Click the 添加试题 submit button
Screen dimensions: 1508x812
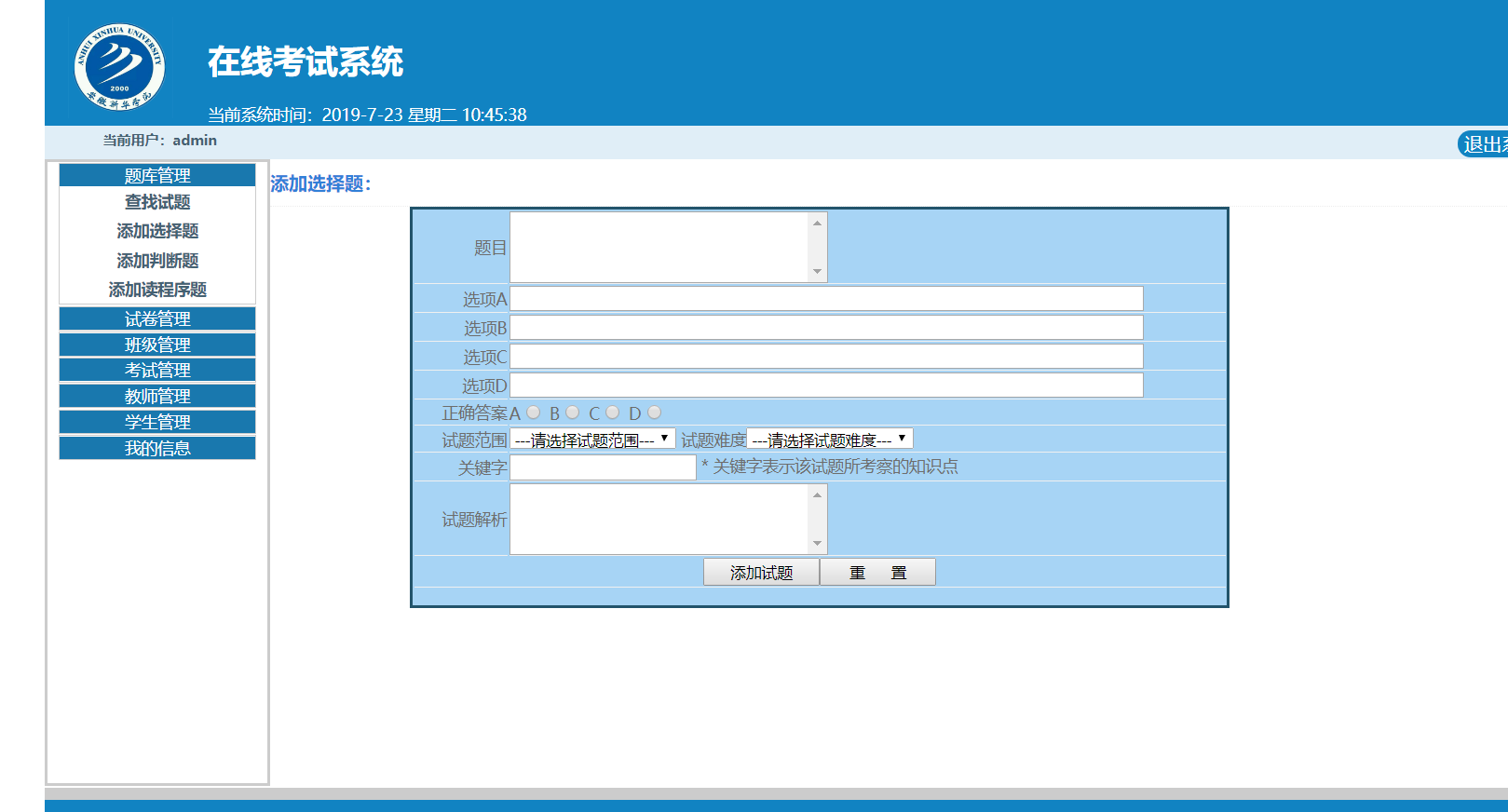click(761, 572)
